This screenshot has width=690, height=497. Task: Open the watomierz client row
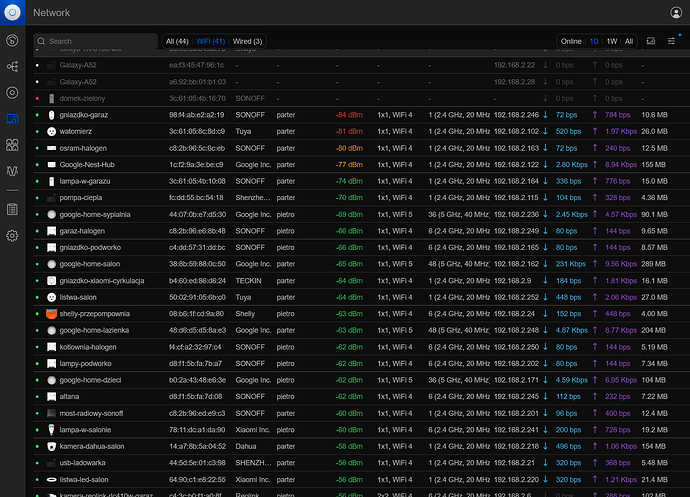[361, 131]
